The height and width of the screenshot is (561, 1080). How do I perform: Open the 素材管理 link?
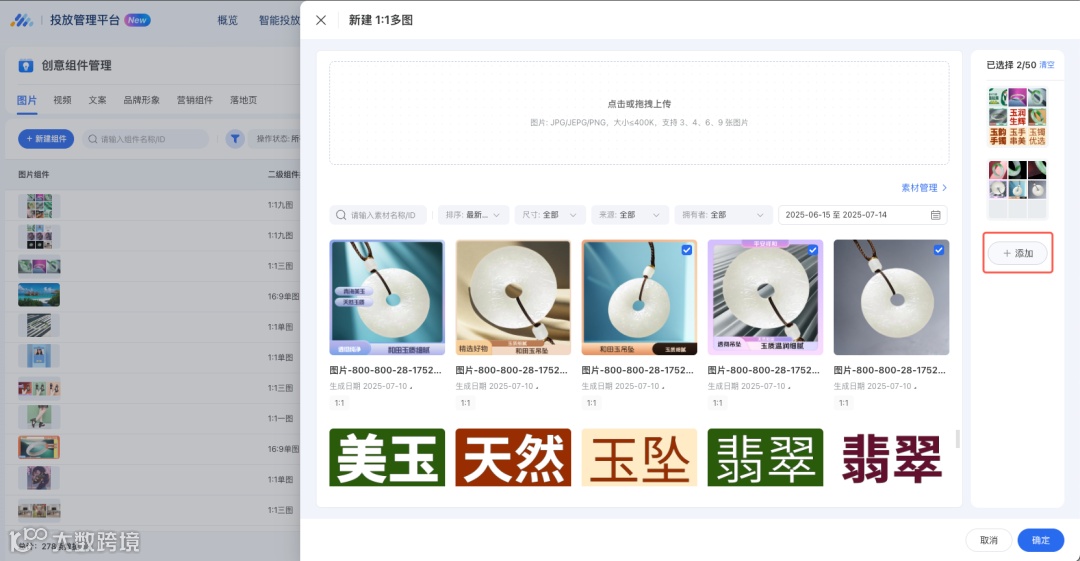coord(924,187)
